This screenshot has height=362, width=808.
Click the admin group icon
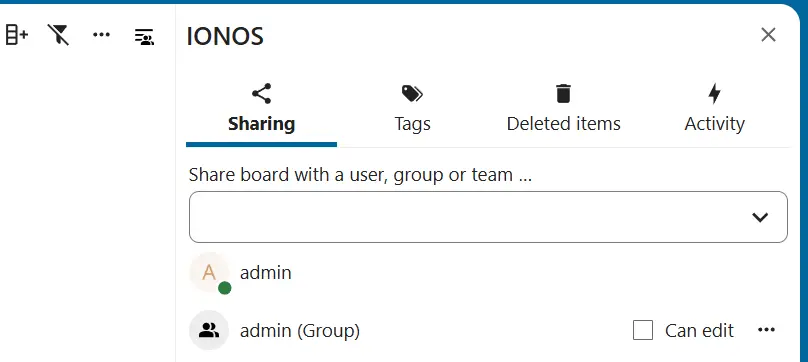point(209,330)
